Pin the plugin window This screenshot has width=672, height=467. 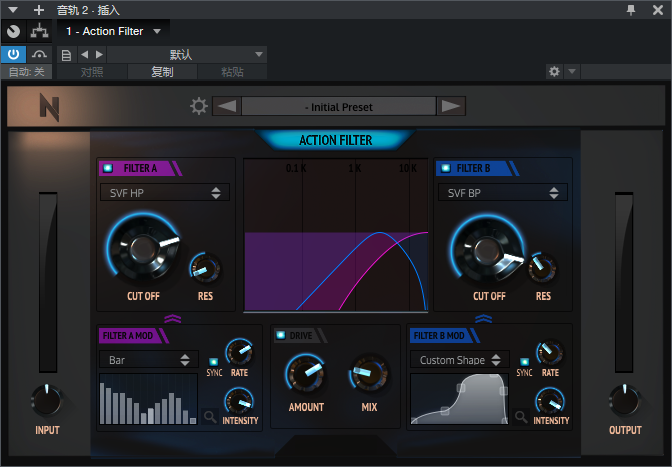pos(631,10)
